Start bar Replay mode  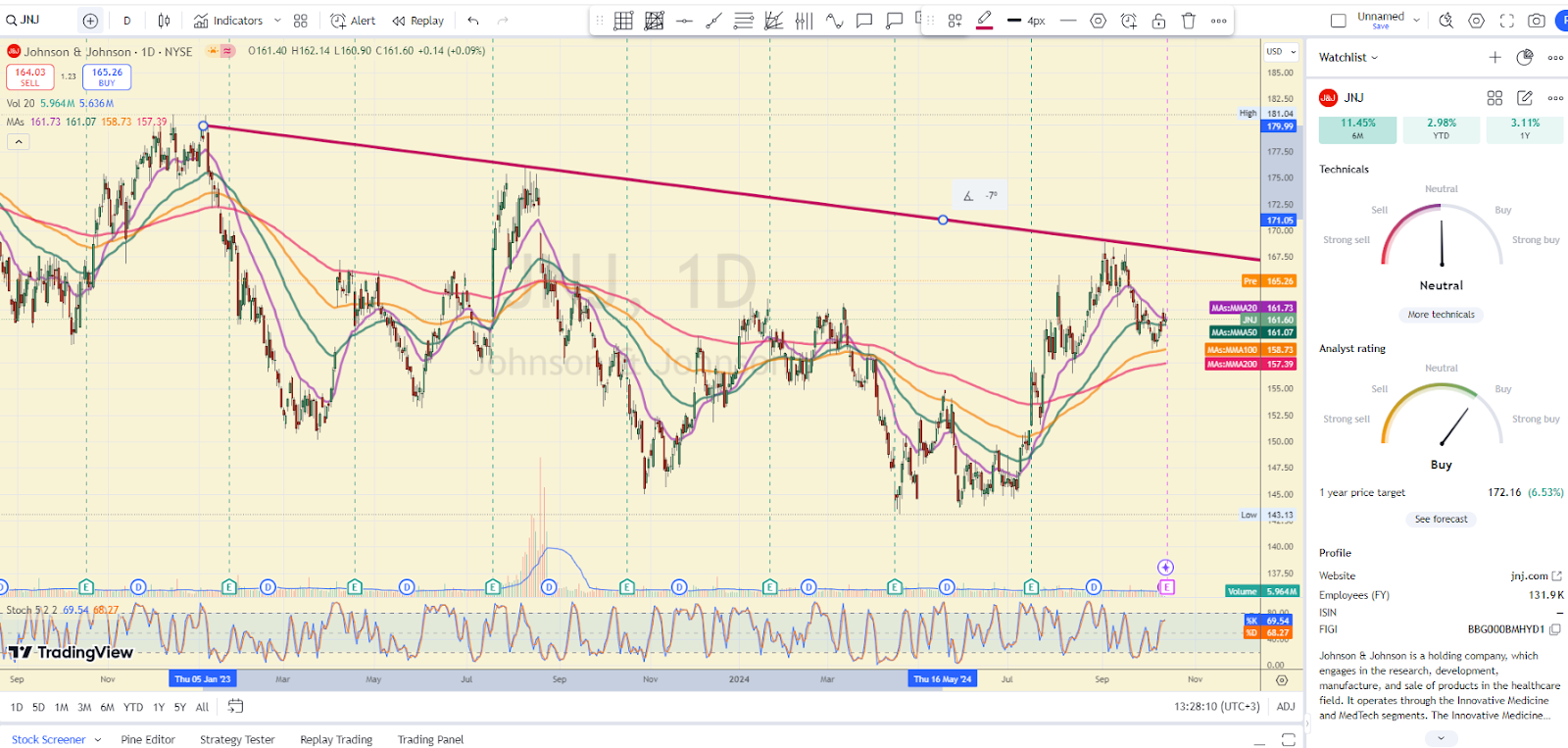[x=418, y=21]
